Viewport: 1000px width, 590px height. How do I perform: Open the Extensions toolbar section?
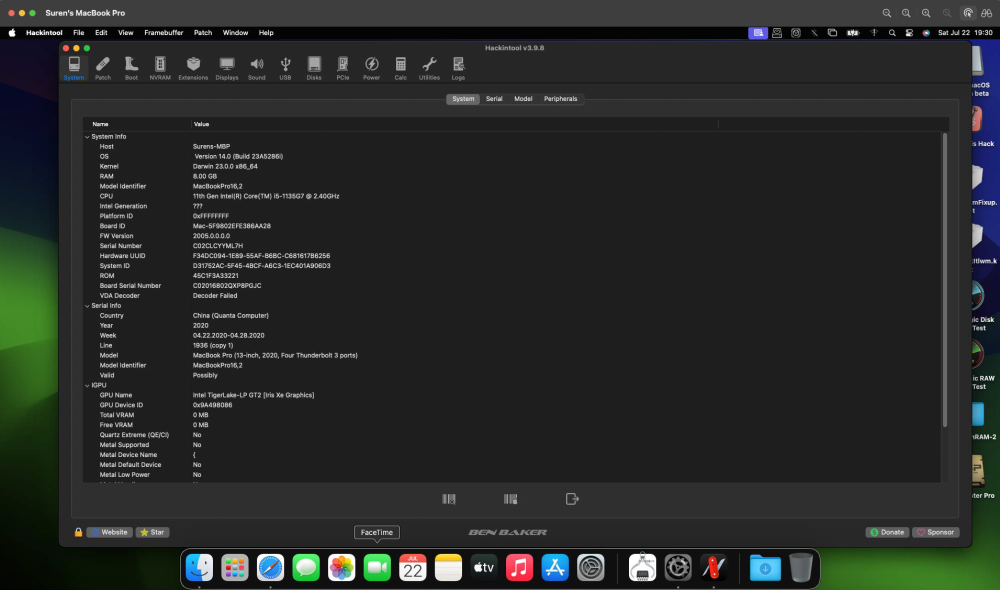(193, 68)
